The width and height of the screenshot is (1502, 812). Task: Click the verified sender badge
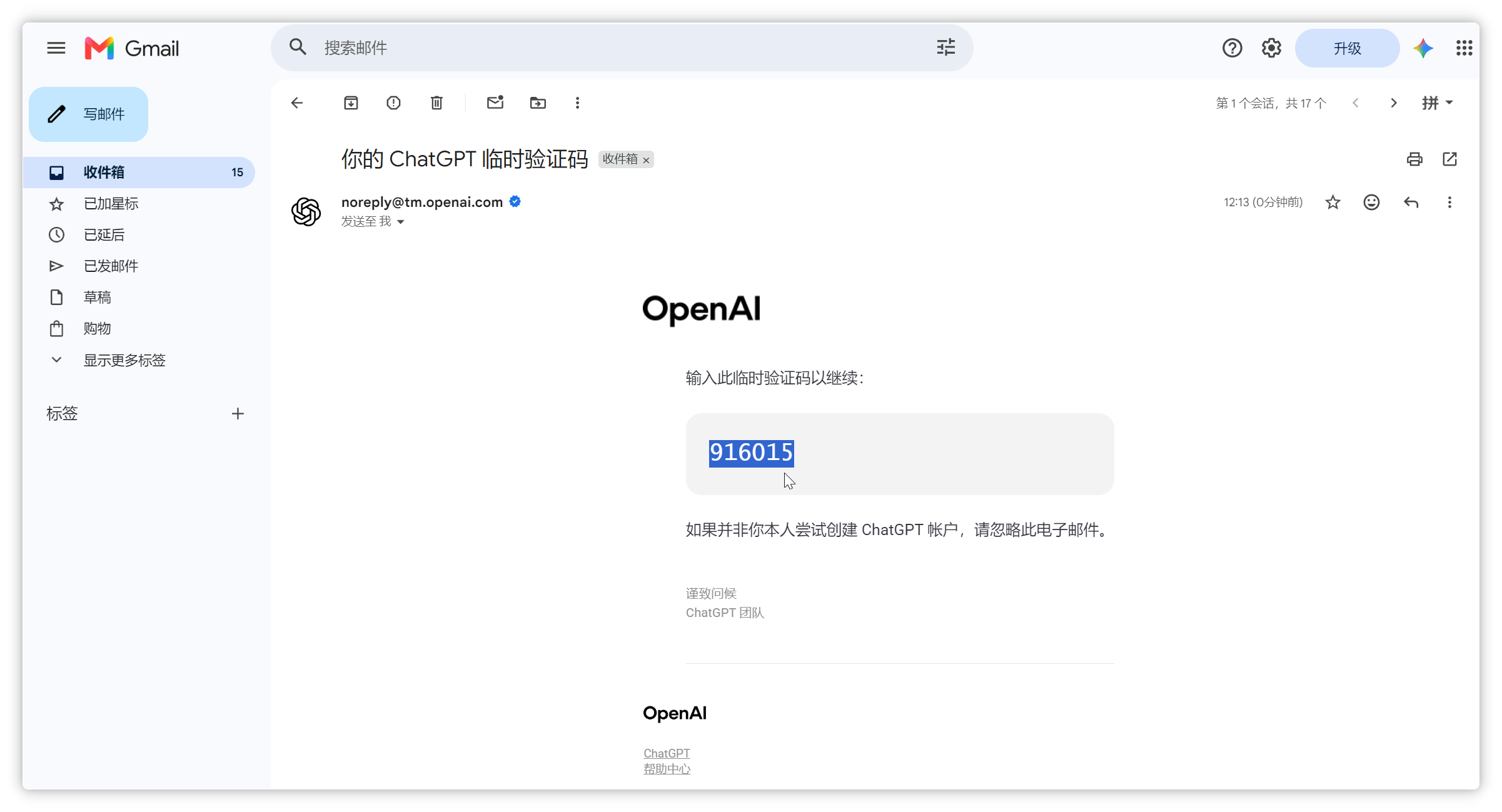tap(515, 201)
